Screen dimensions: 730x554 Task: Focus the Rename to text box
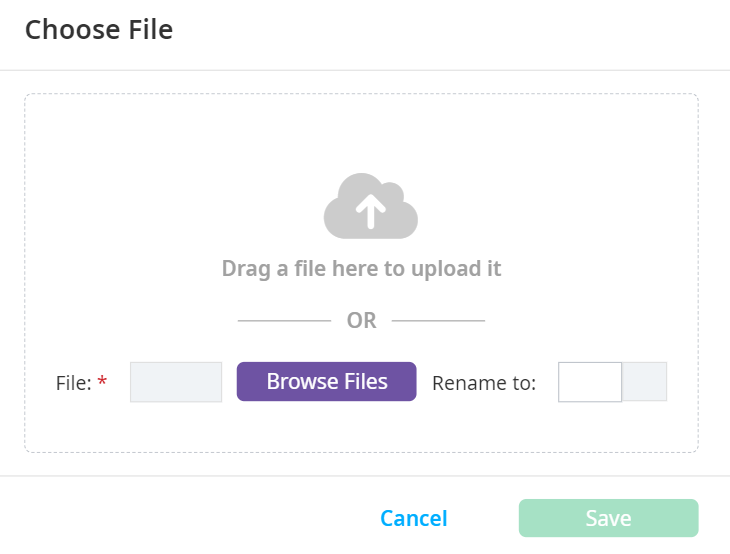tap(590, 382)
